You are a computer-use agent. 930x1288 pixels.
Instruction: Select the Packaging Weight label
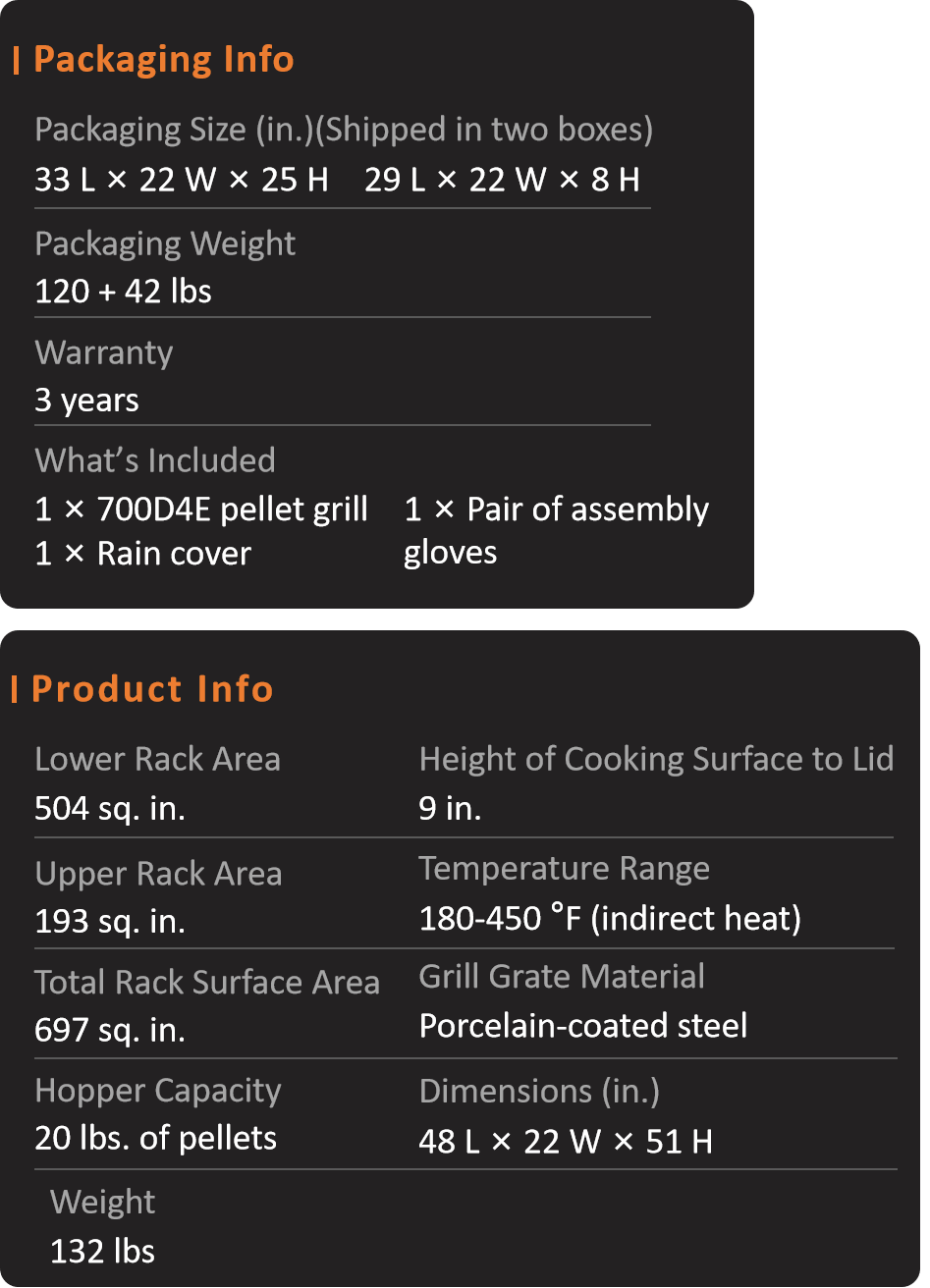[x=165, y=244]
